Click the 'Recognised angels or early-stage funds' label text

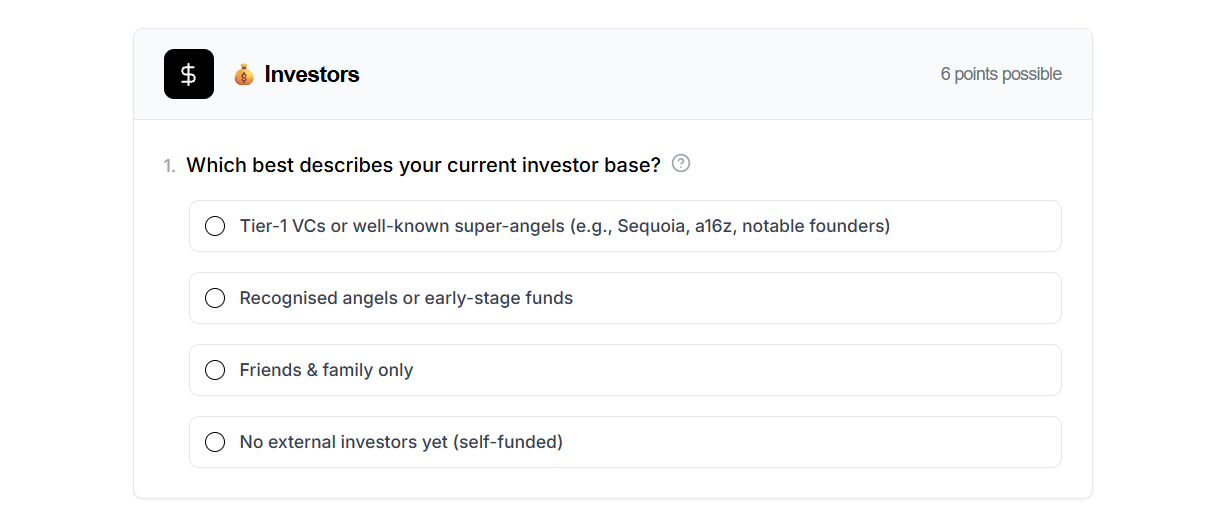406,298
